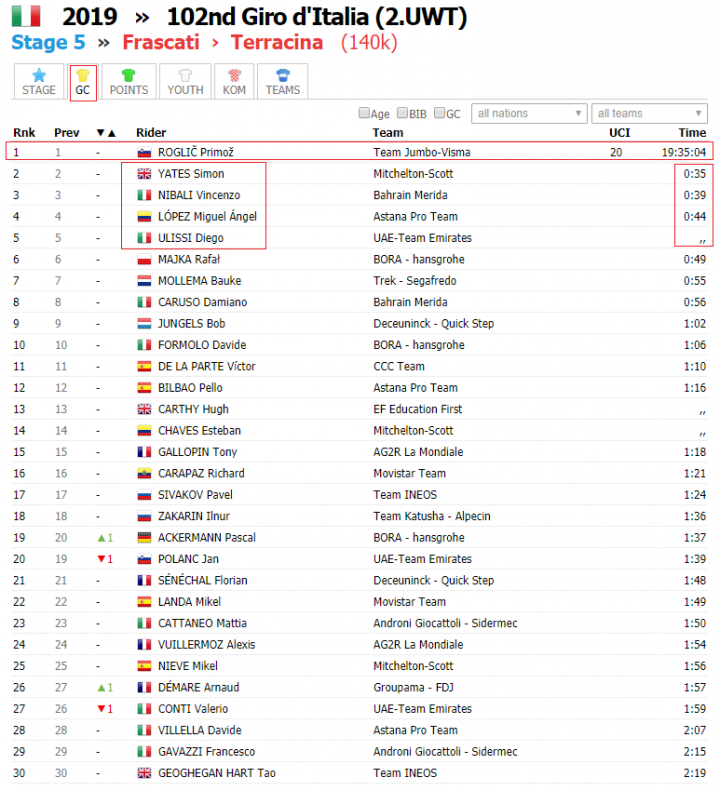Open Team Katusha - Alpecin page
The width and height of the screenshot is (720, 791).
coord(432,517)
